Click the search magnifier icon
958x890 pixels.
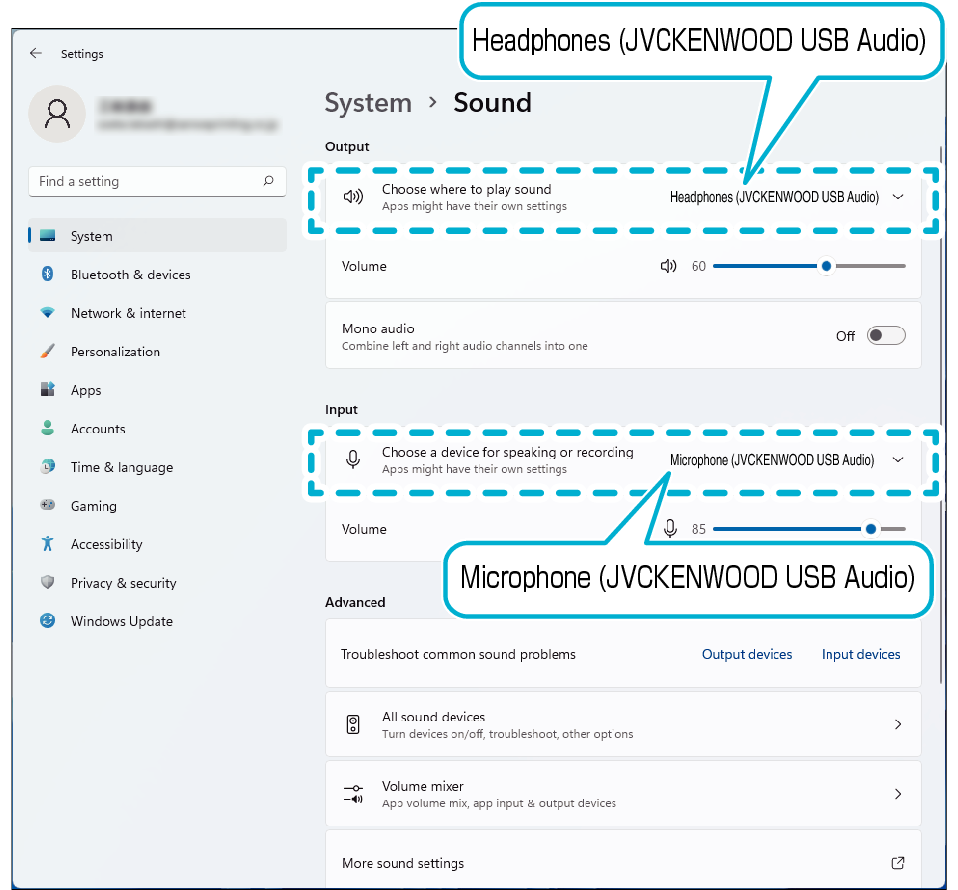coord(268,181)
